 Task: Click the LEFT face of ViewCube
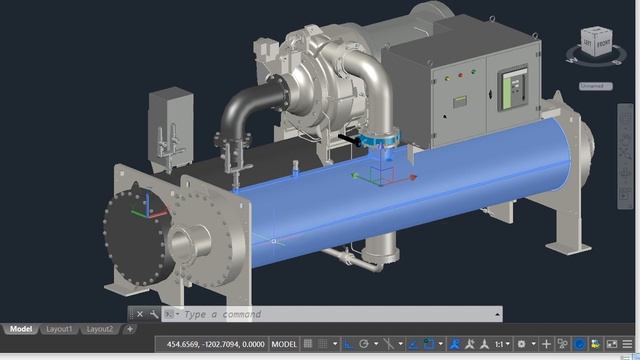coord(587,42)
